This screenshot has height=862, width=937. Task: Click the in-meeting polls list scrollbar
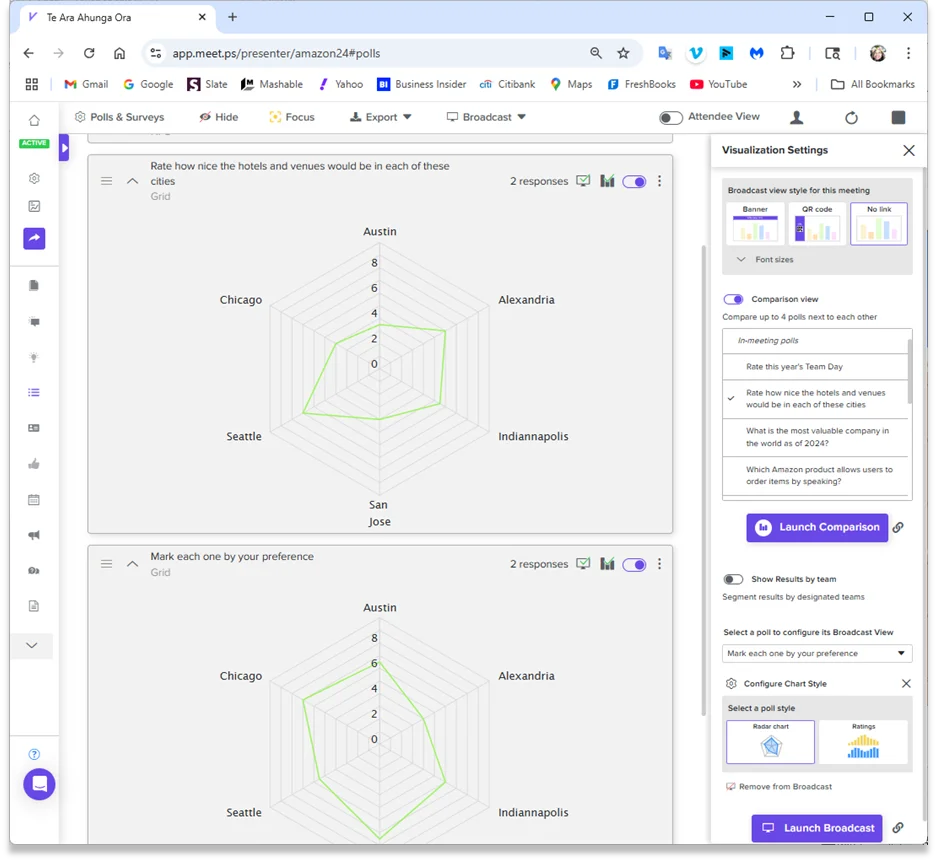(x=910, y=372)
